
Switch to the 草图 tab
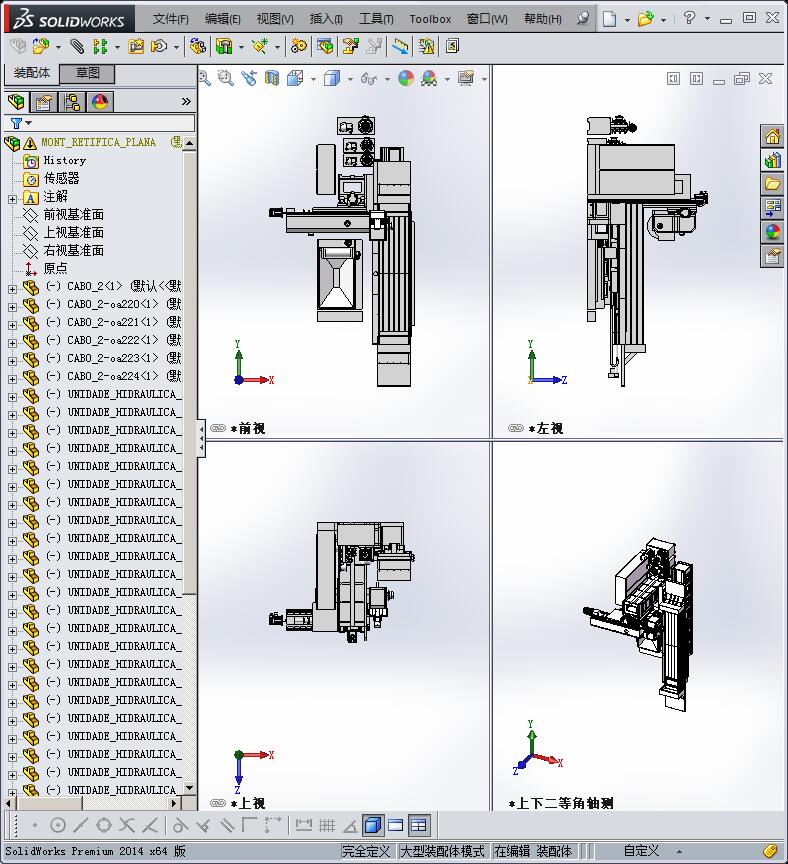click(87, 73)
